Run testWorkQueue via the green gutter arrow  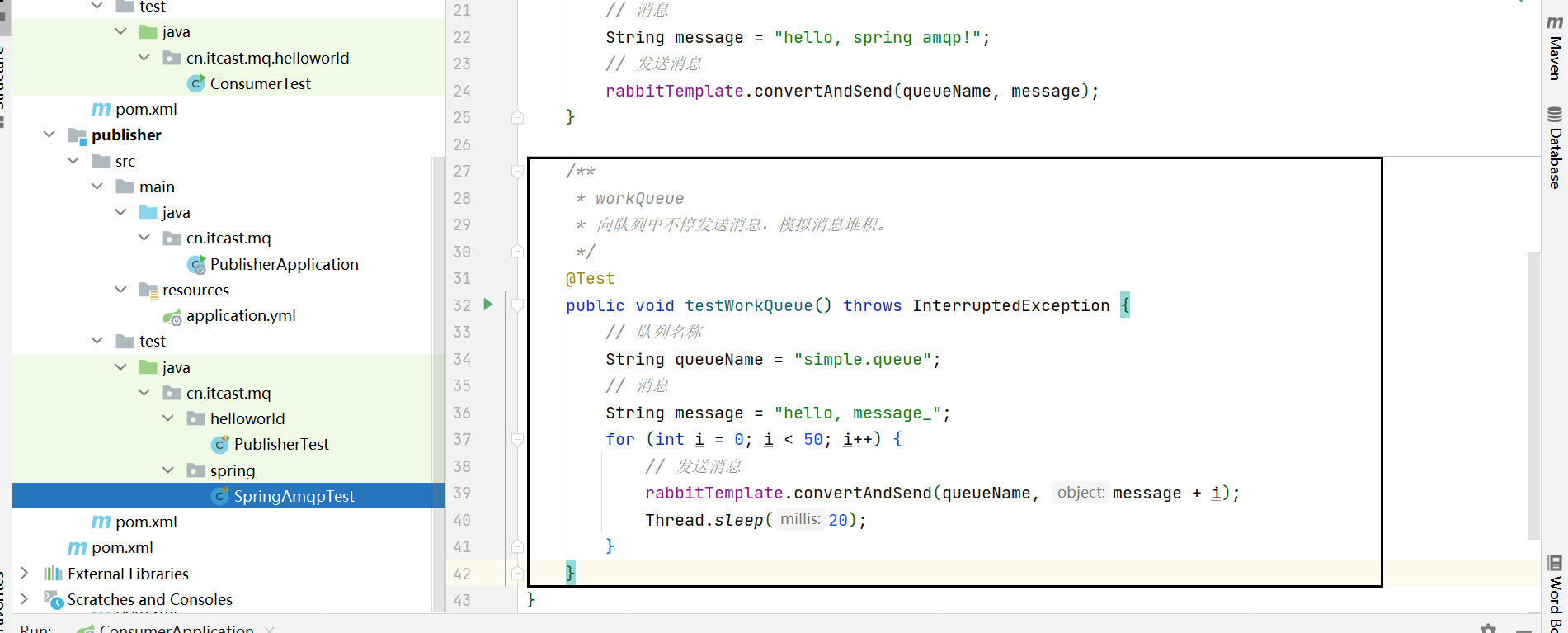pos(488,305)
